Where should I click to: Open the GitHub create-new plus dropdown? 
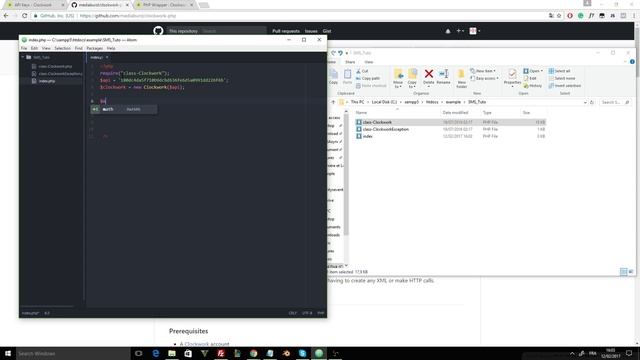pyautogui.click(x=460, y=31)
